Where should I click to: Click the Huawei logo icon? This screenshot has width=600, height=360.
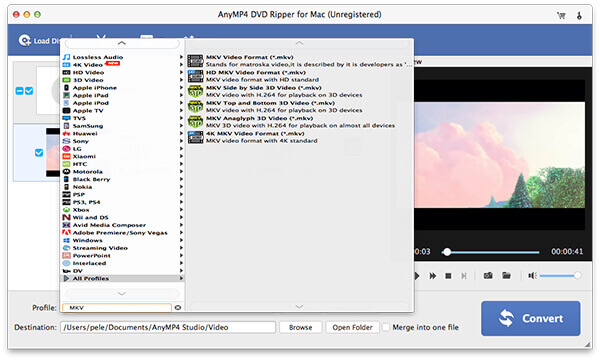click(x=66, y=134)
